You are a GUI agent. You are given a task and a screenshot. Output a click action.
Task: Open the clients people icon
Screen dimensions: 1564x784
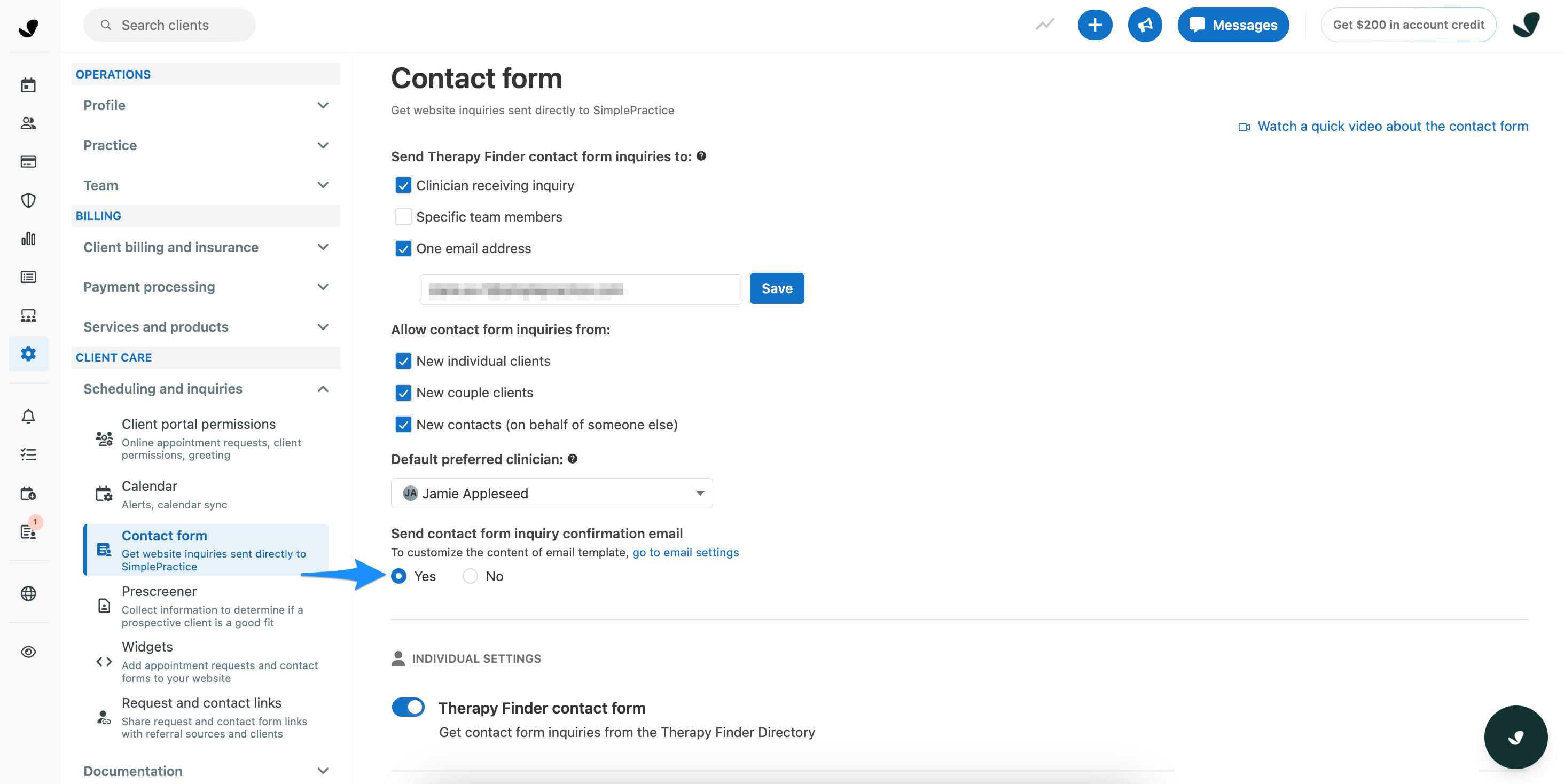tap(28, 124)
